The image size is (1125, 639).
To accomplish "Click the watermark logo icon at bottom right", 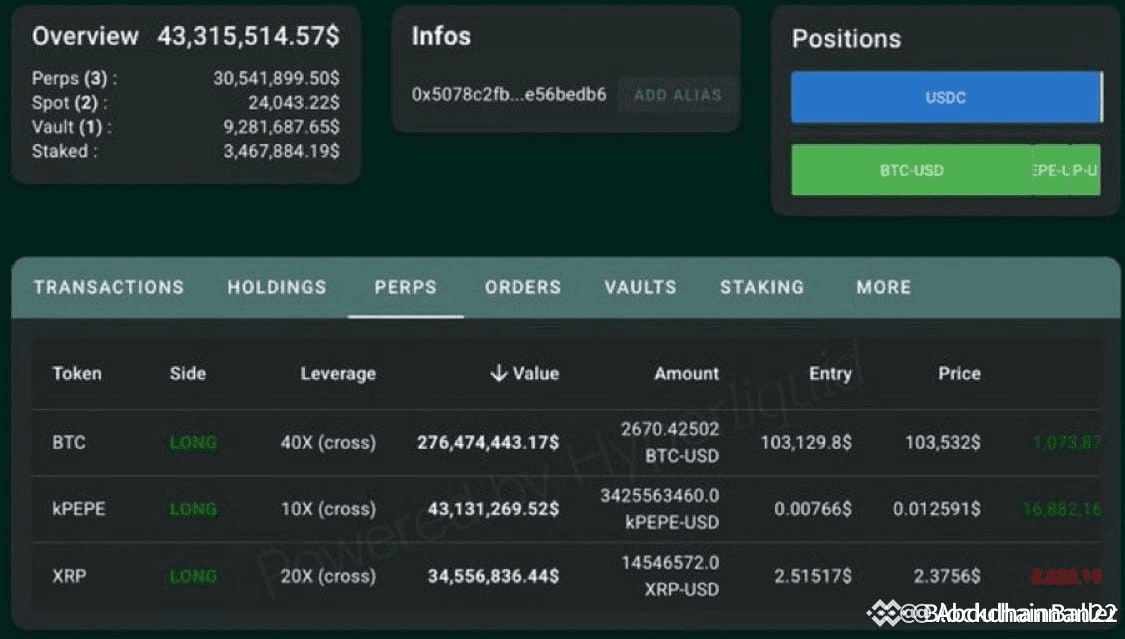I will (885, 613).
